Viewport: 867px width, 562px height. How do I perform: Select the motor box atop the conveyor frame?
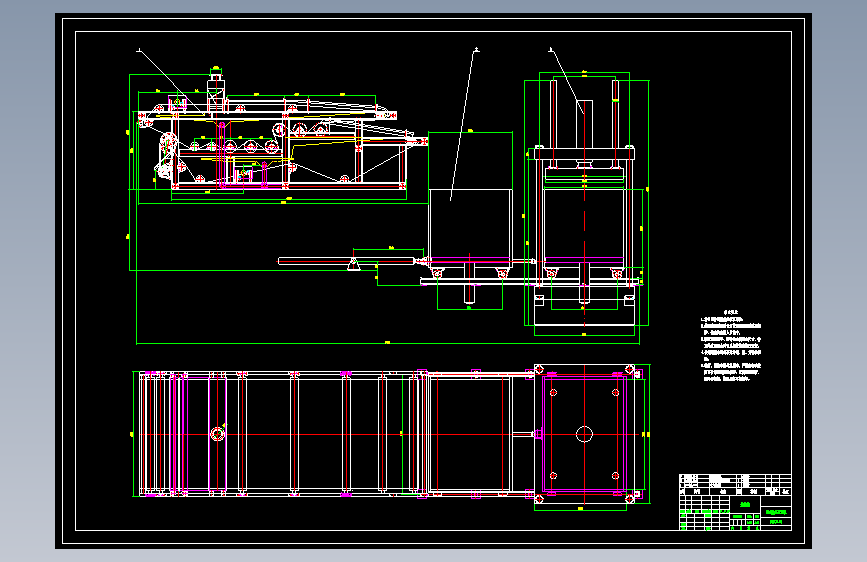tap(216, 94)
